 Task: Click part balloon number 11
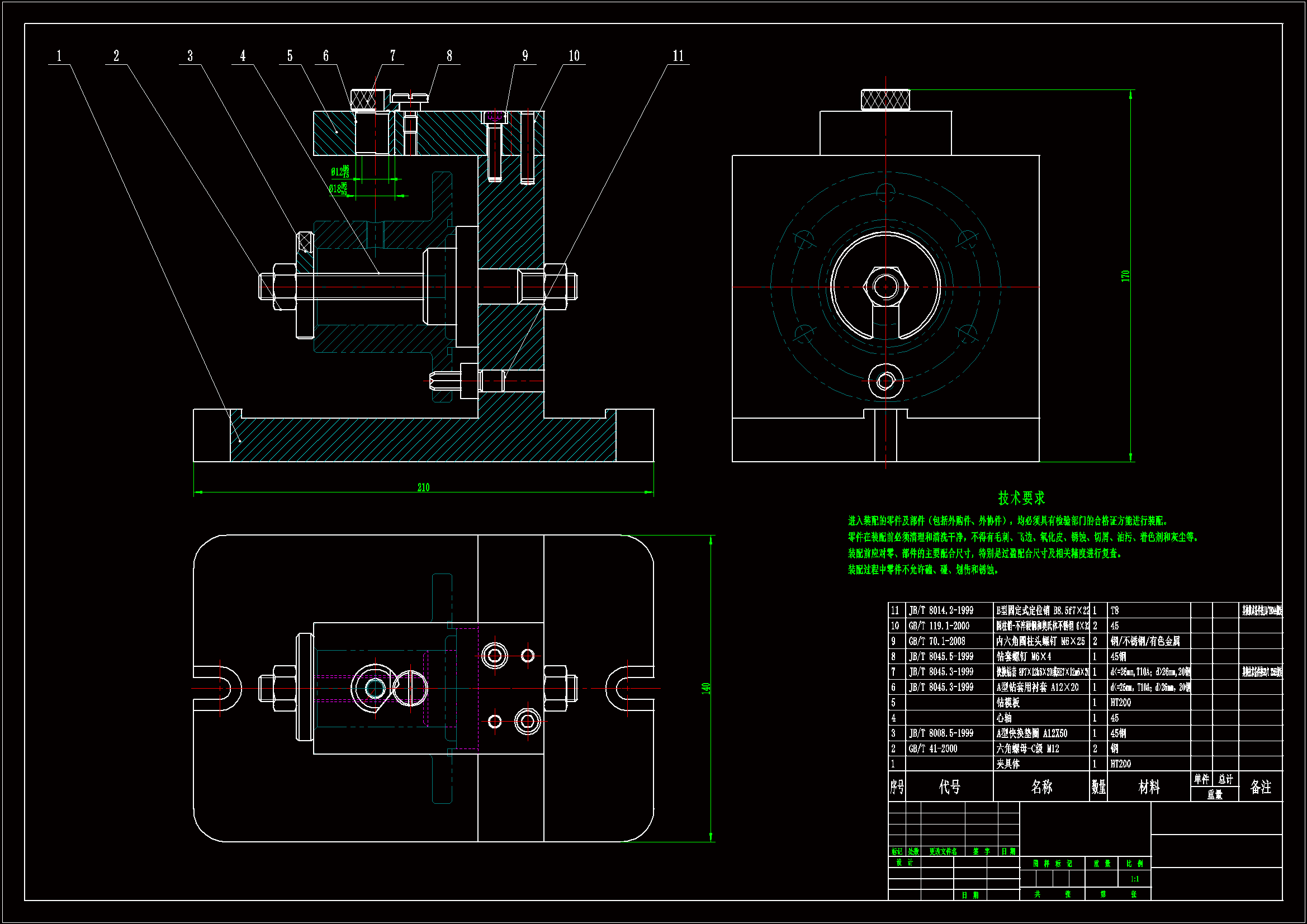pyautogui.click(x=678, y=56)
